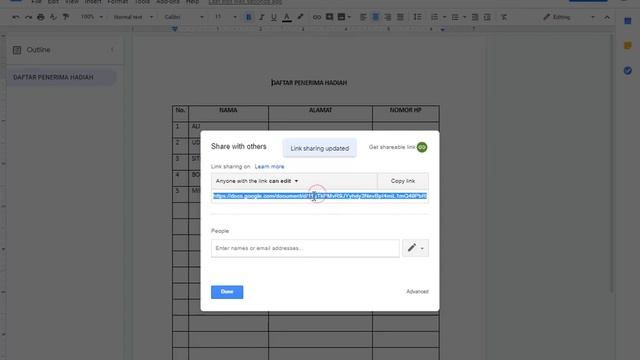Click the Redo icon in toolbar
This screenshot has width=640, height=360.
point(28,17)
